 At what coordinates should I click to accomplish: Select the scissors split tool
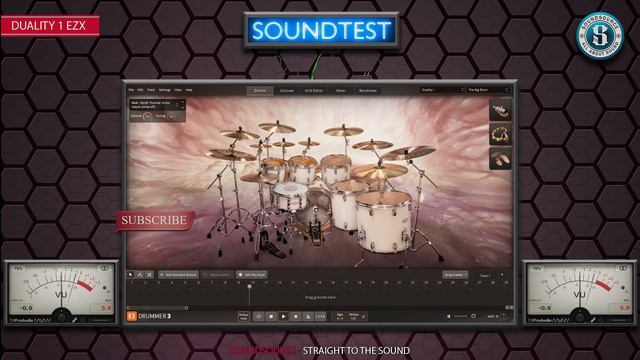[x=149, y=275]
